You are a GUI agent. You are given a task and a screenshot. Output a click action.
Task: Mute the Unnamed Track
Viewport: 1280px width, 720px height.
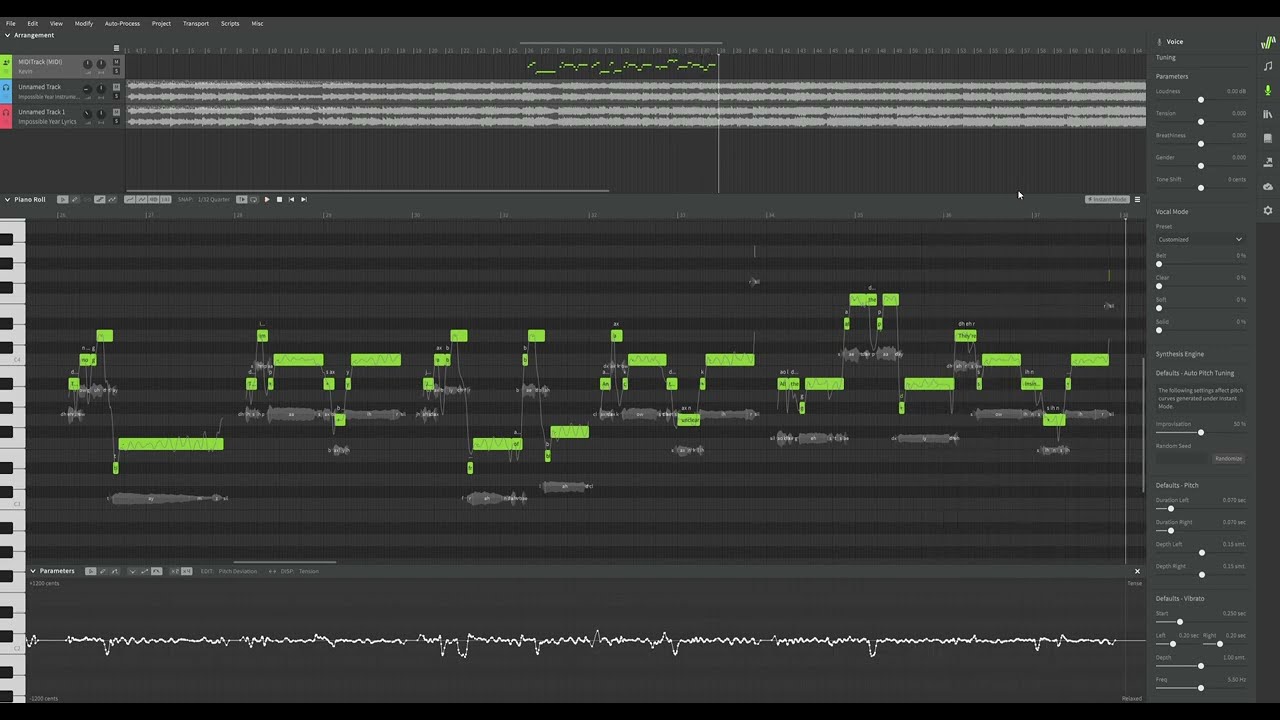click(x=116, y=87)
